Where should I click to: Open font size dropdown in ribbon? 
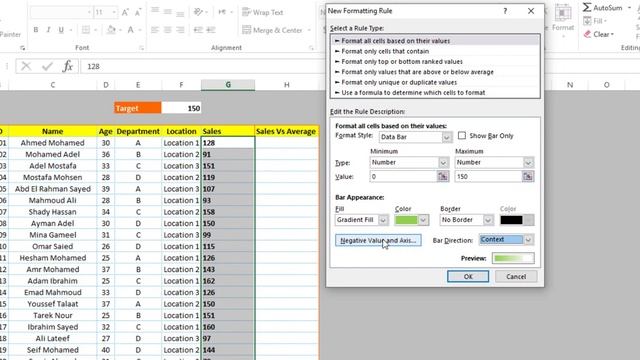(114, 13)
